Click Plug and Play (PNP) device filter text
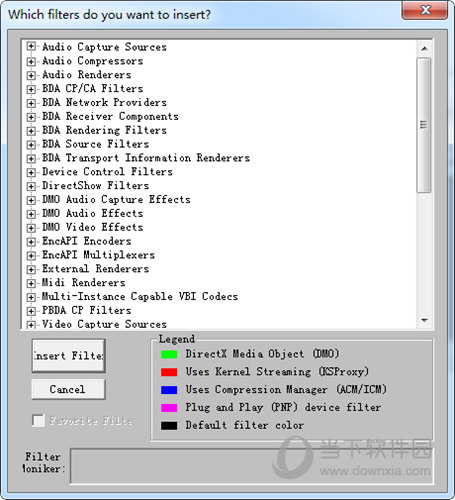Image resolution: width=455 pixels, height=500 pixels. [283, 408]
